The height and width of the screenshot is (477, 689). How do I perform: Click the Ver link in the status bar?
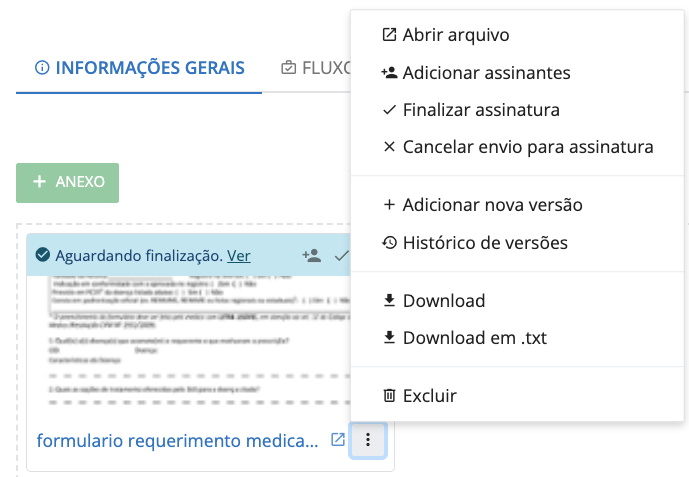[x=239, y=256]
